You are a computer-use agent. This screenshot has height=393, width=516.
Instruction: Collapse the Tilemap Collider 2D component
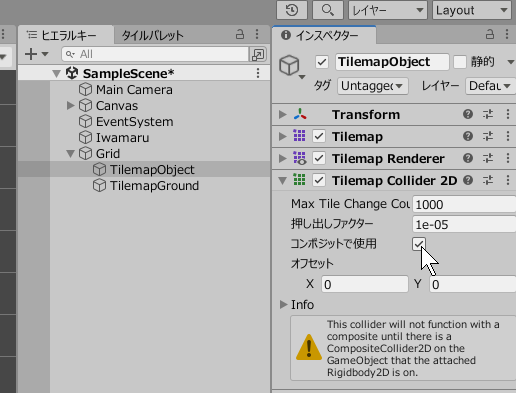282,181
